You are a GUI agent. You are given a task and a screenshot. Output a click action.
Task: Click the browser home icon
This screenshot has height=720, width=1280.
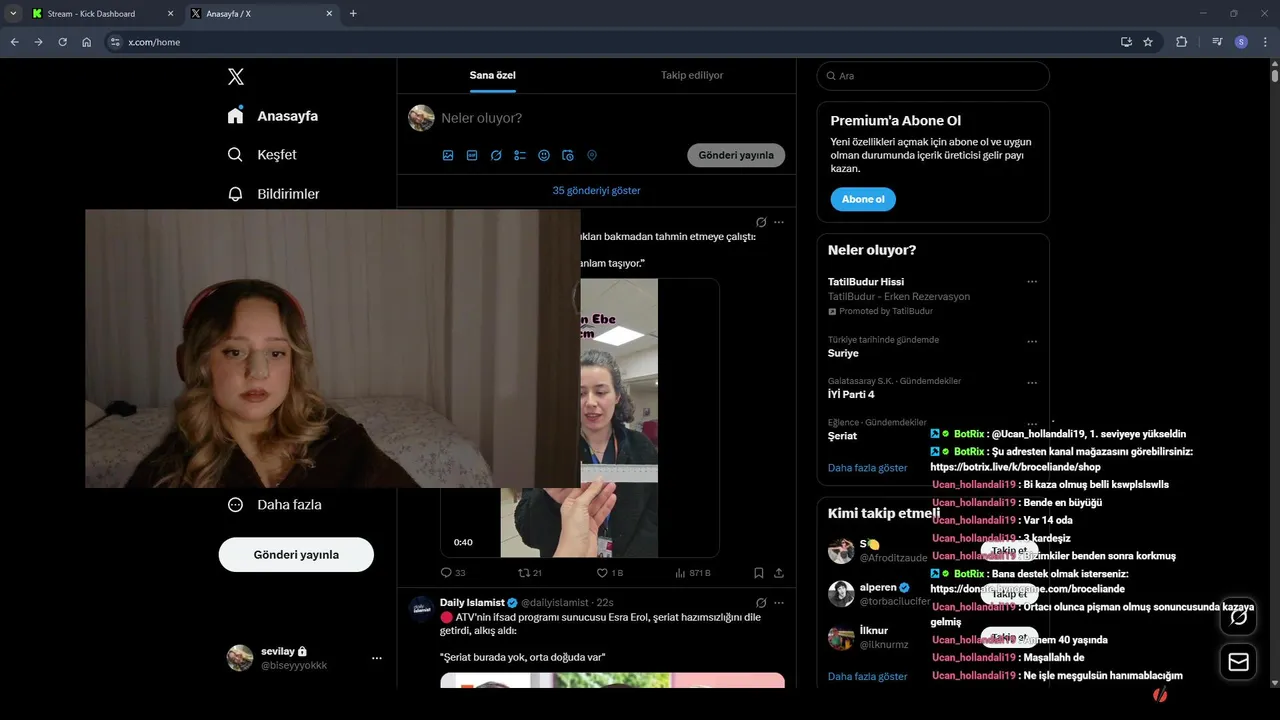(x=87, y=42)
